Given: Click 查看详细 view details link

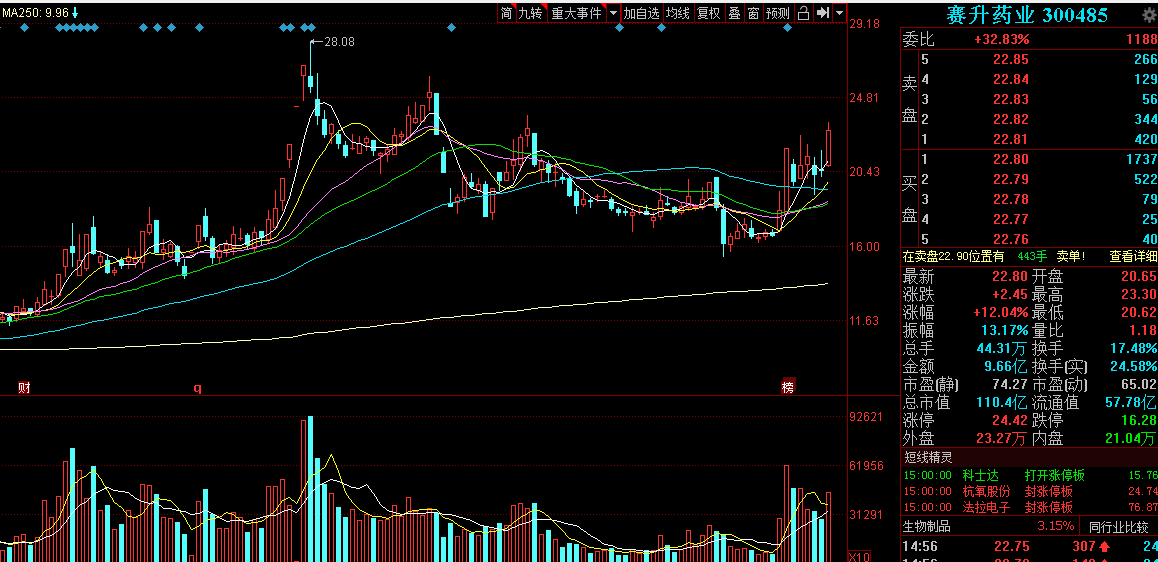Looking at the screenshot, I should click(x=1133, y=256).
